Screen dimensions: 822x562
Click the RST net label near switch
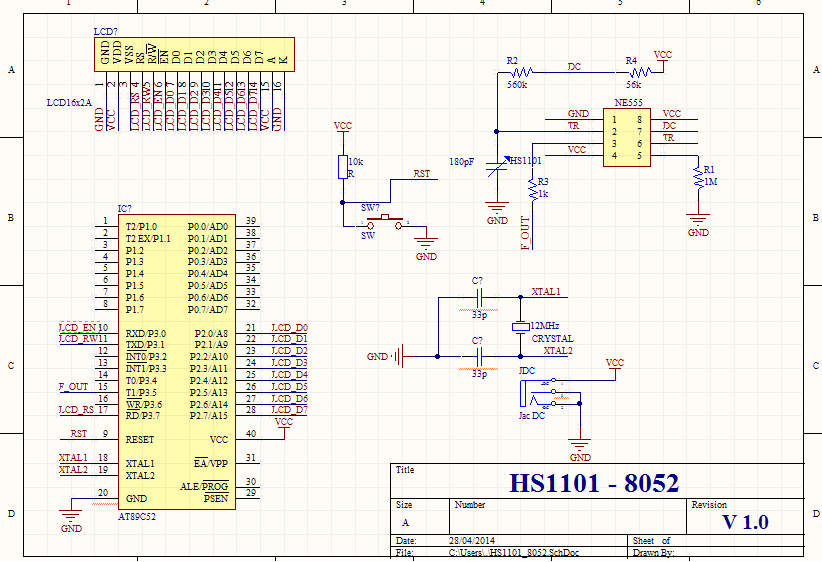click(422, 174)
